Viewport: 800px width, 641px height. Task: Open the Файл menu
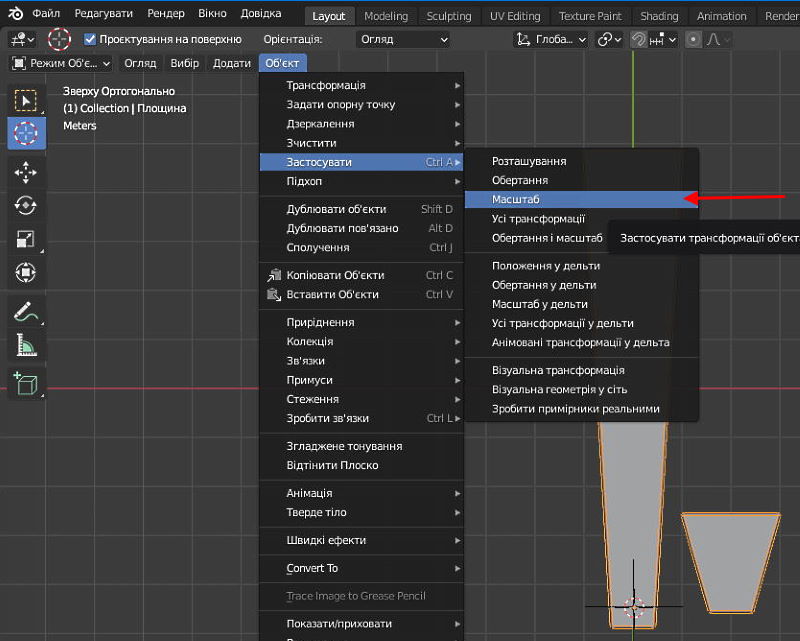click(x=46, y=13)
